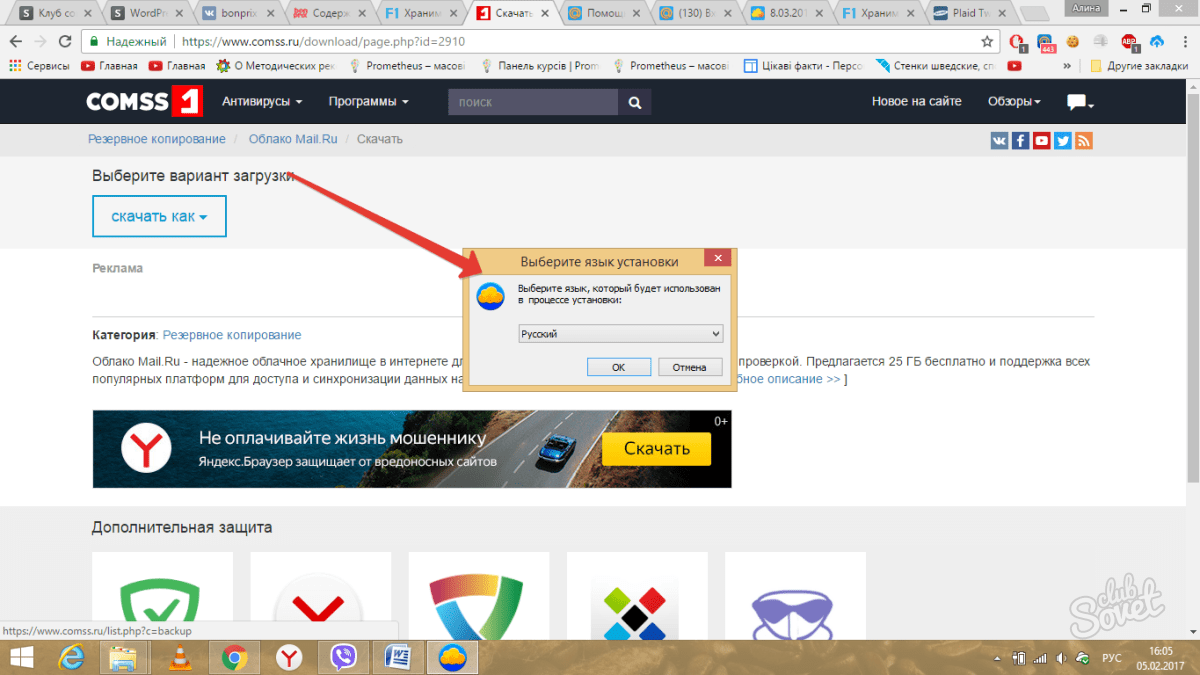Open the RSS feed icon
Image resolution: width=1200 pixels, height=675 pixels.
[1083, 141]
